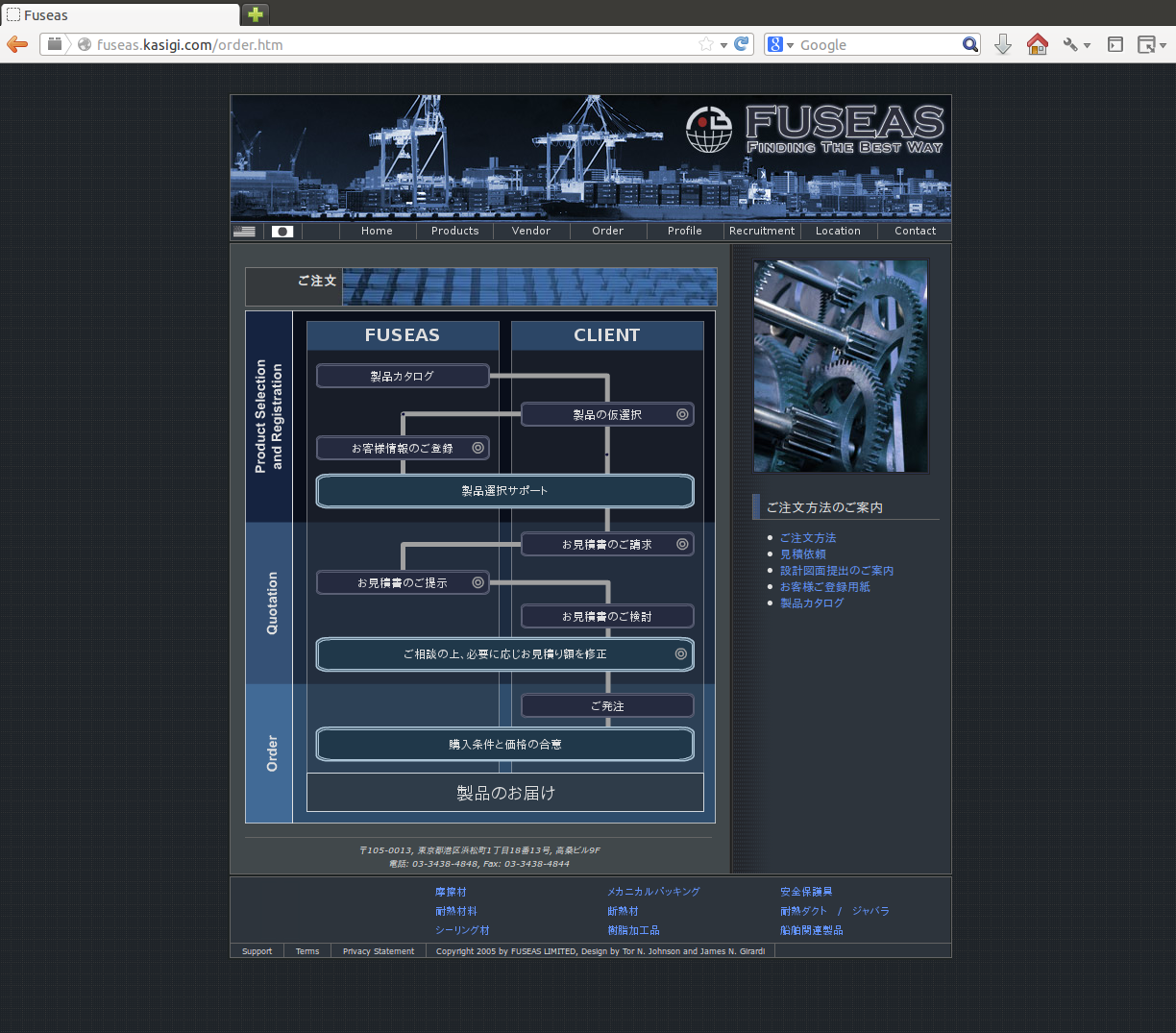1176x1033 pixels.
Task: Click the gears image thumbnail
Action: pos(841,366)
